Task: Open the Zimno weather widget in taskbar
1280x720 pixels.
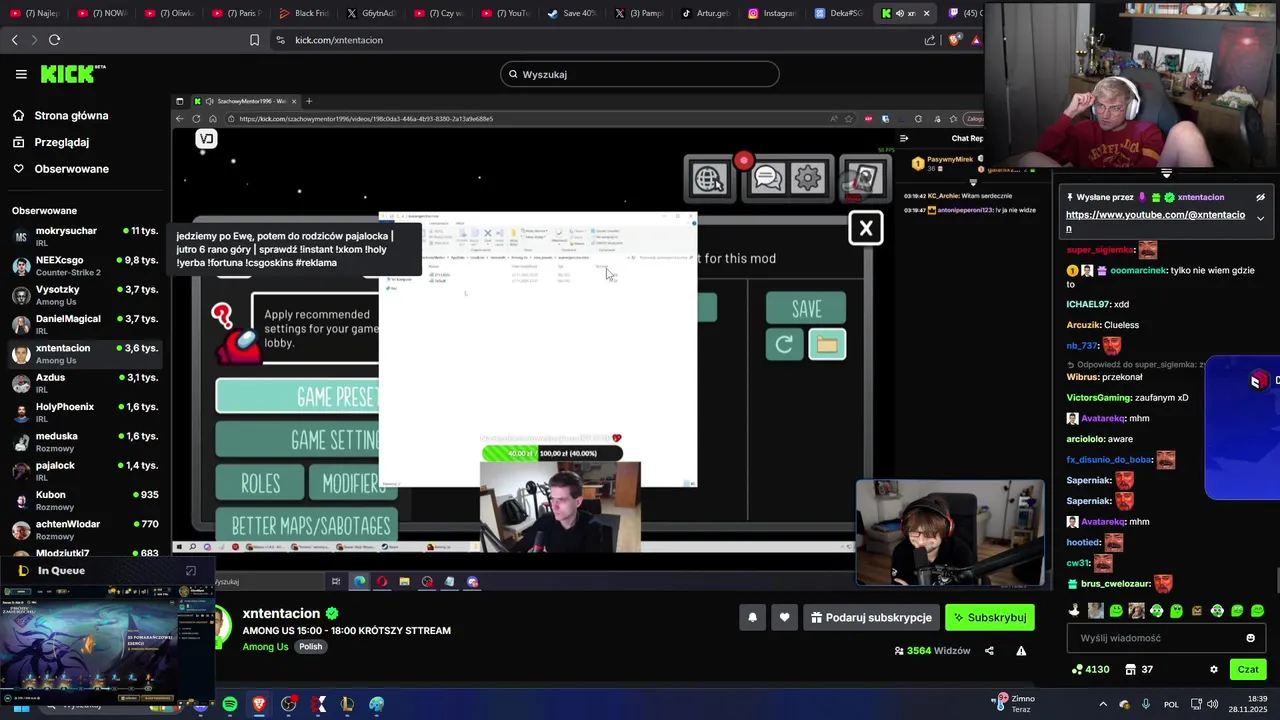Action: [1014, 704]
